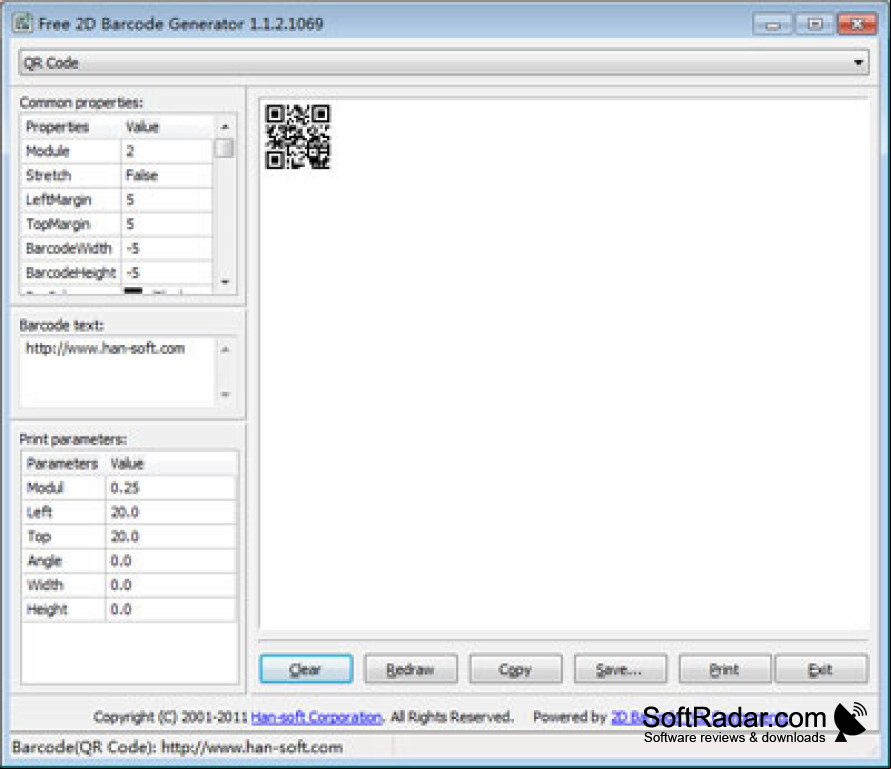Click the Parameters column header
The height and width of the screenshot is (769, 891).
(x=64, y=463)
